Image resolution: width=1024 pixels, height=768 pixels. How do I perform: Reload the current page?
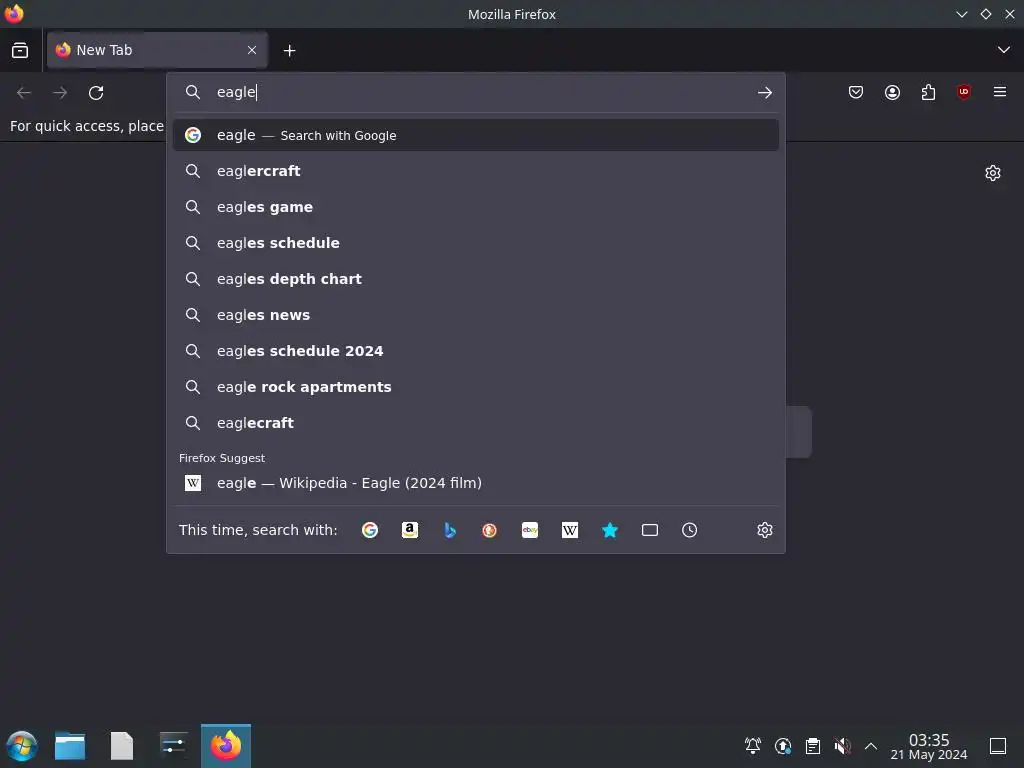96,93
